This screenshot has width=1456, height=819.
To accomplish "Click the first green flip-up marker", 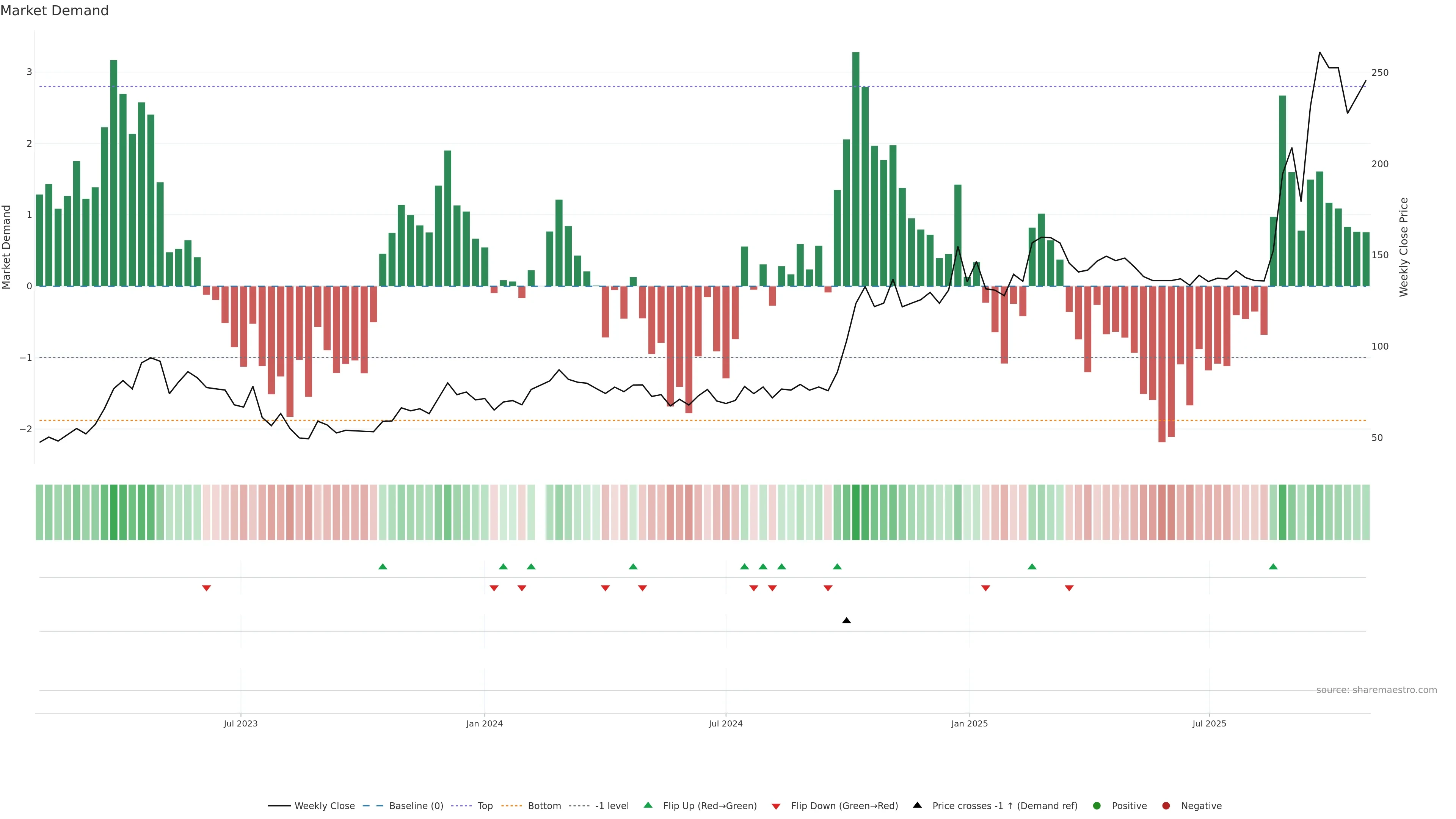I will 383,566.
